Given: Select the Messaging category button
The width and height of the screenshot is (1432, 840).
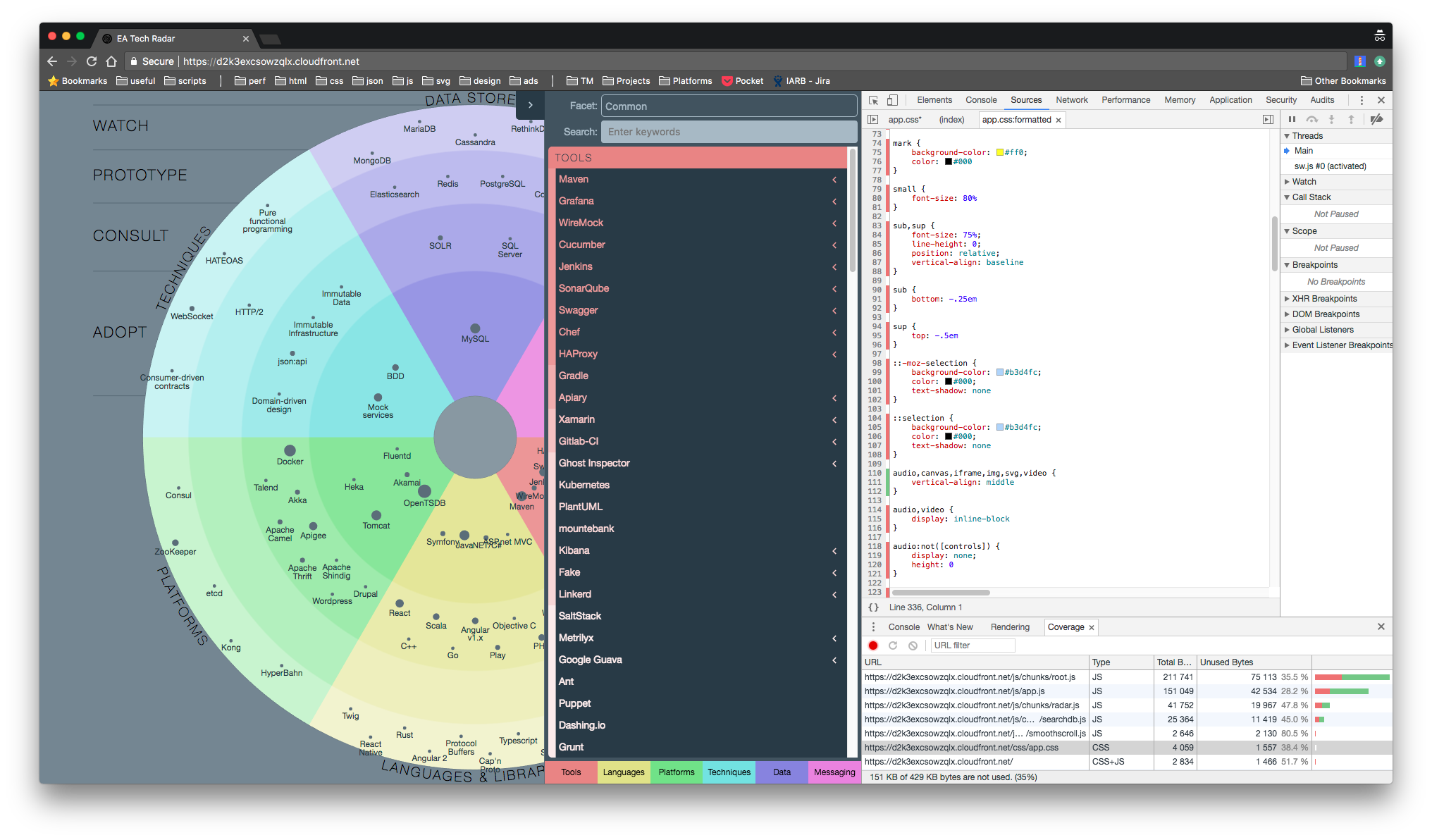Looking at the screenshot, I should coord(834,772).
